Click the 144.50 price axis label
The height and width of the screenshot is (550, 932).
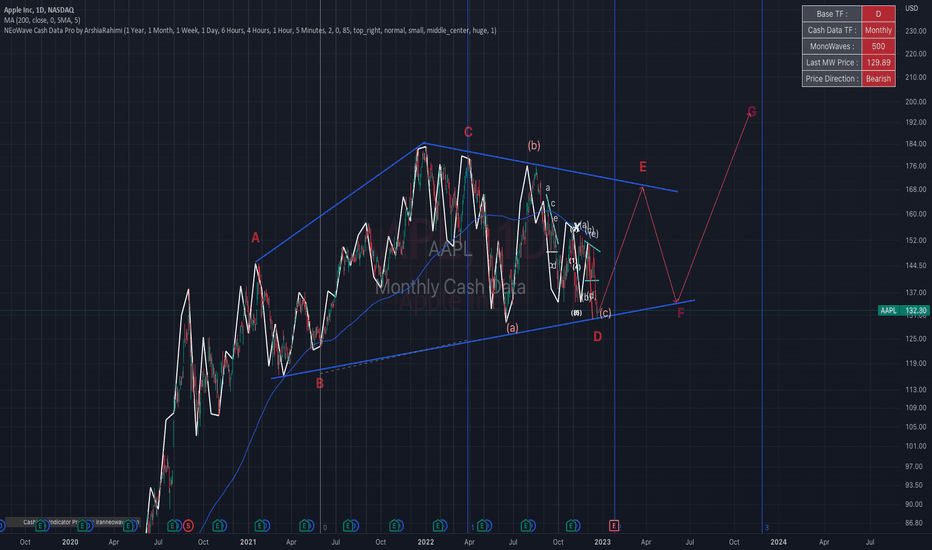point(915,266)
